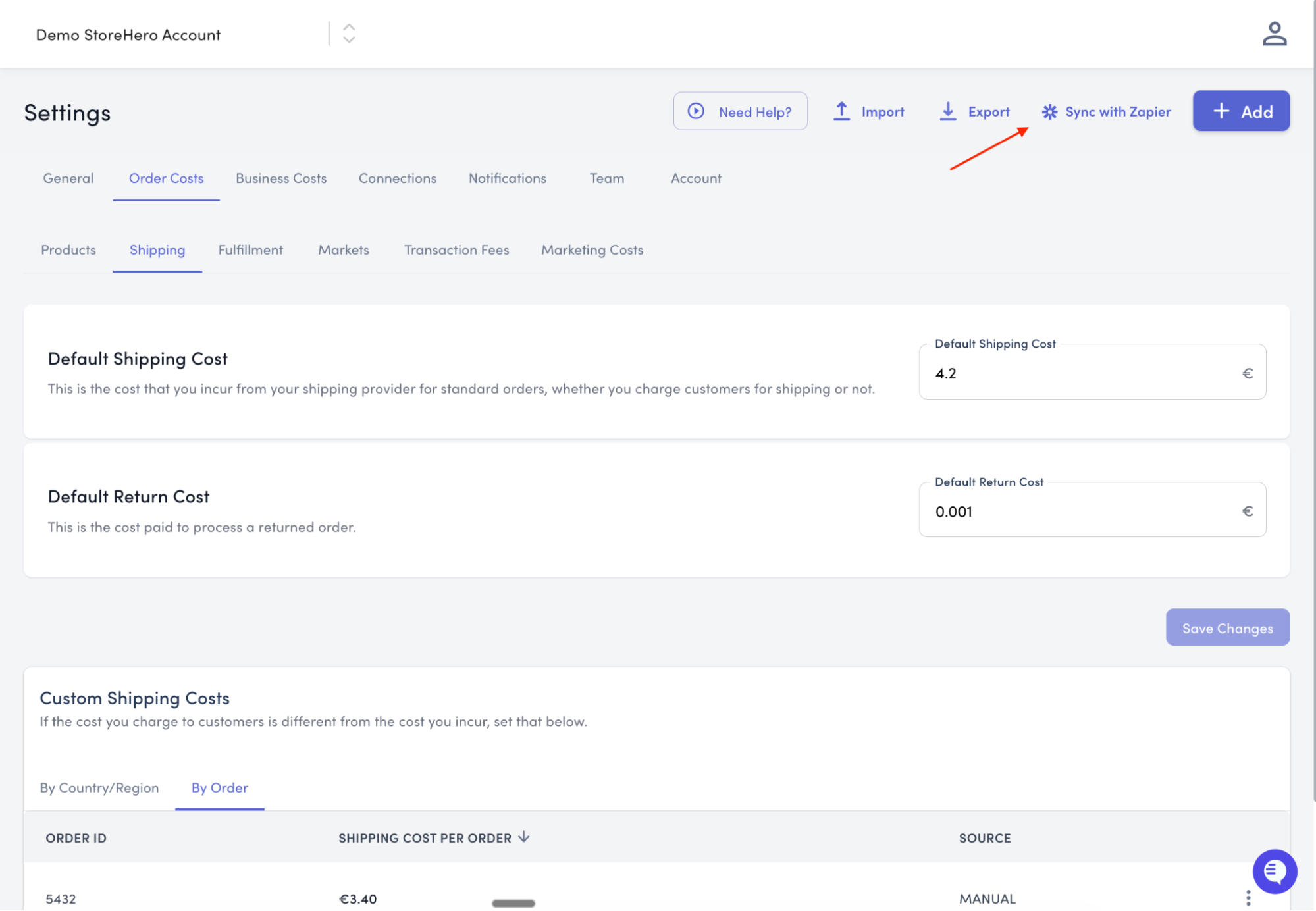Click the plus icon in the Add button
Image resolution: width=1316 pixels, height=911 pixels.
click(x=1221, y=111)
